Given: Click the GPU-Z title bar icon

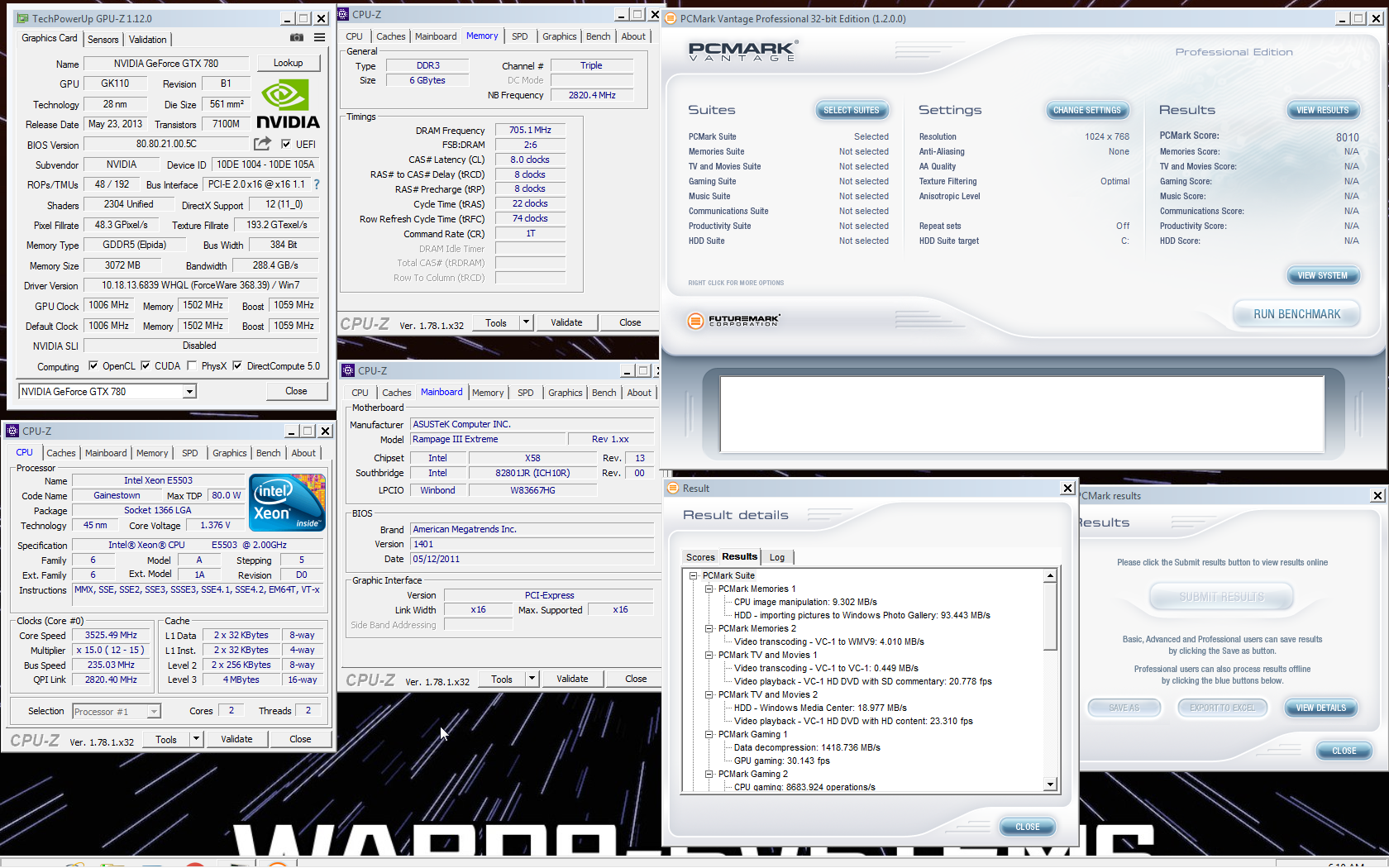Looking at the screenshot, I should [22, 18].
